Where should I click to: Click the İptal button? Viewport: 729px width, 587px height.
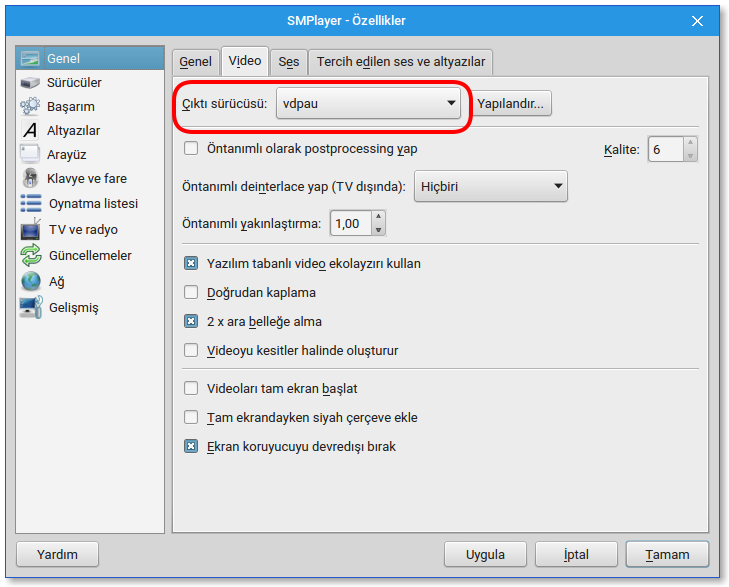(576, 554)
